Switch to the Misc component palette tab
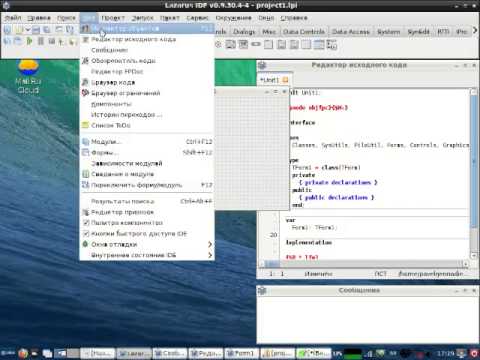This screenshot has width=480, height=360. [x=269, y=32]
